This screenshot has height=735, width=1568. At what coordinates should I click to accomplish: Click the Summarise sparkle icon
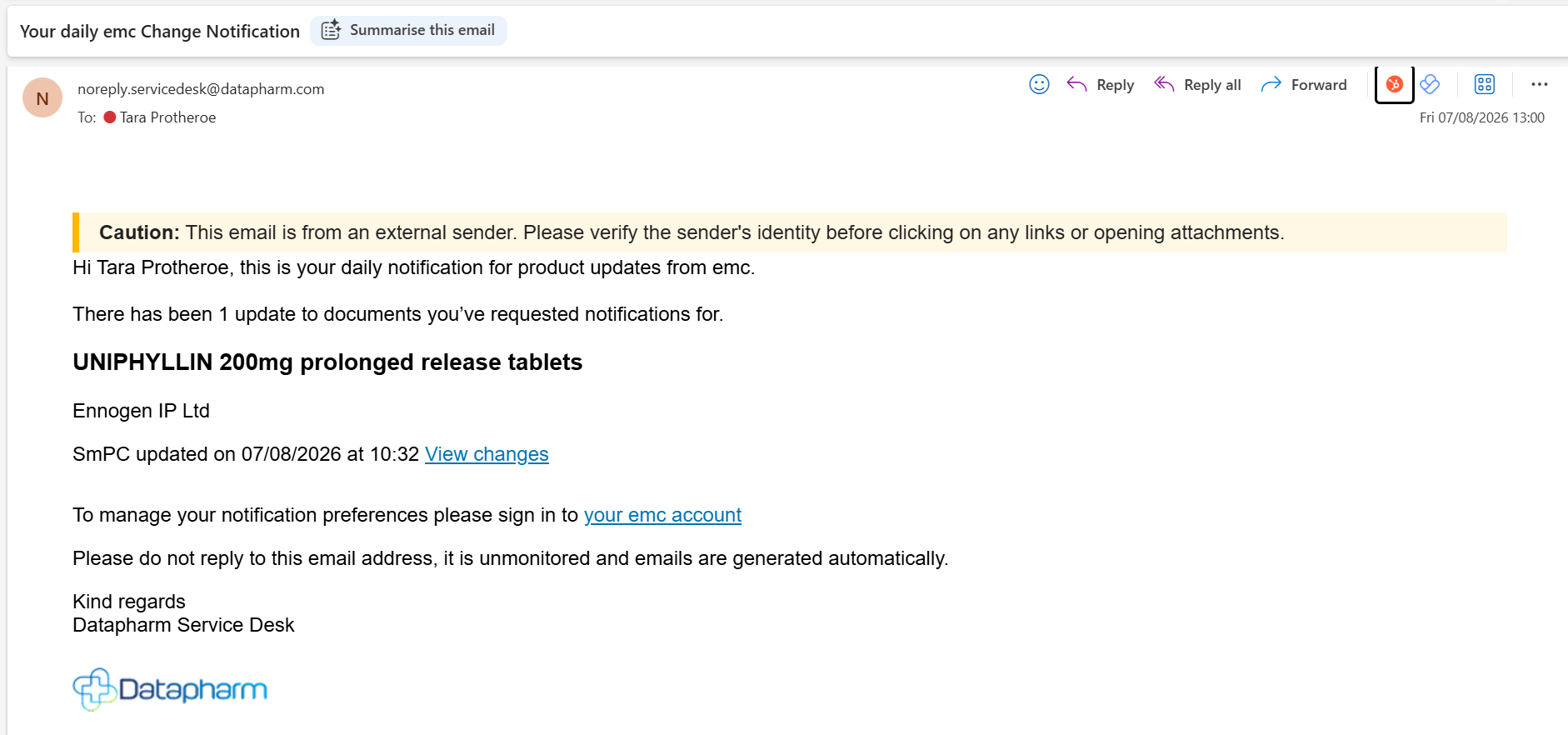point(331,30)
